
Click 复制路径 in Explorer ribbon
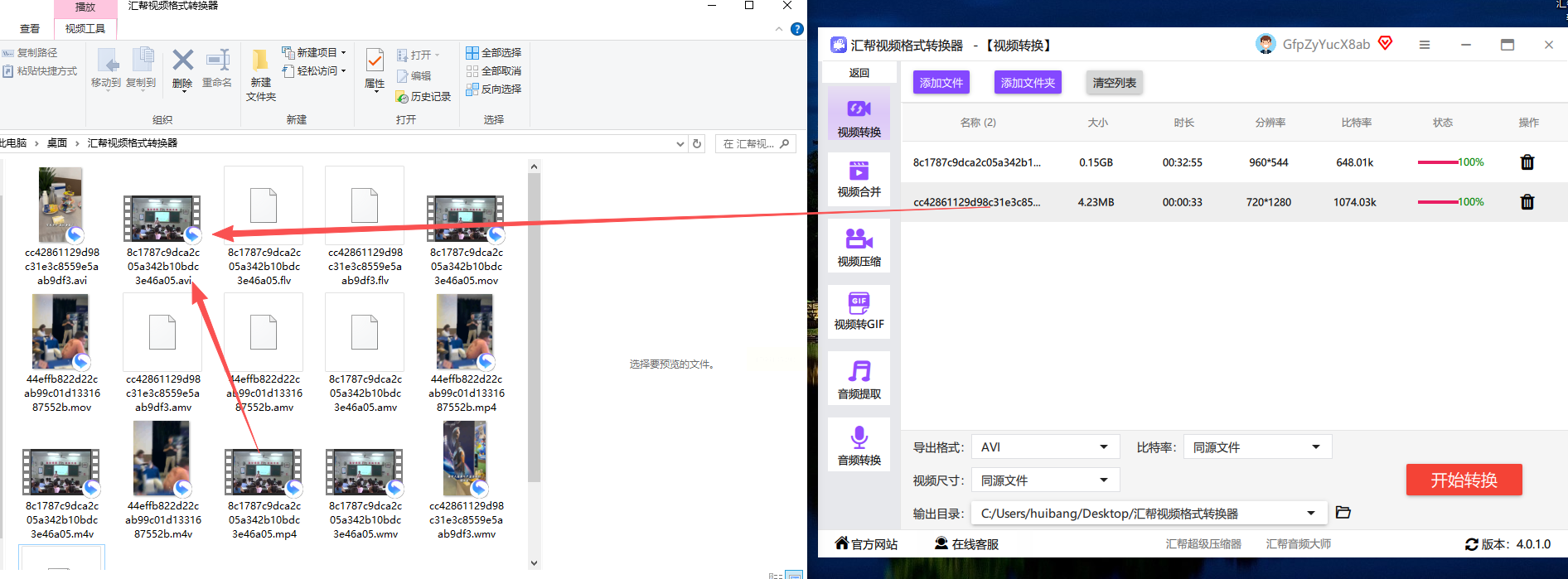click(30, 52)
